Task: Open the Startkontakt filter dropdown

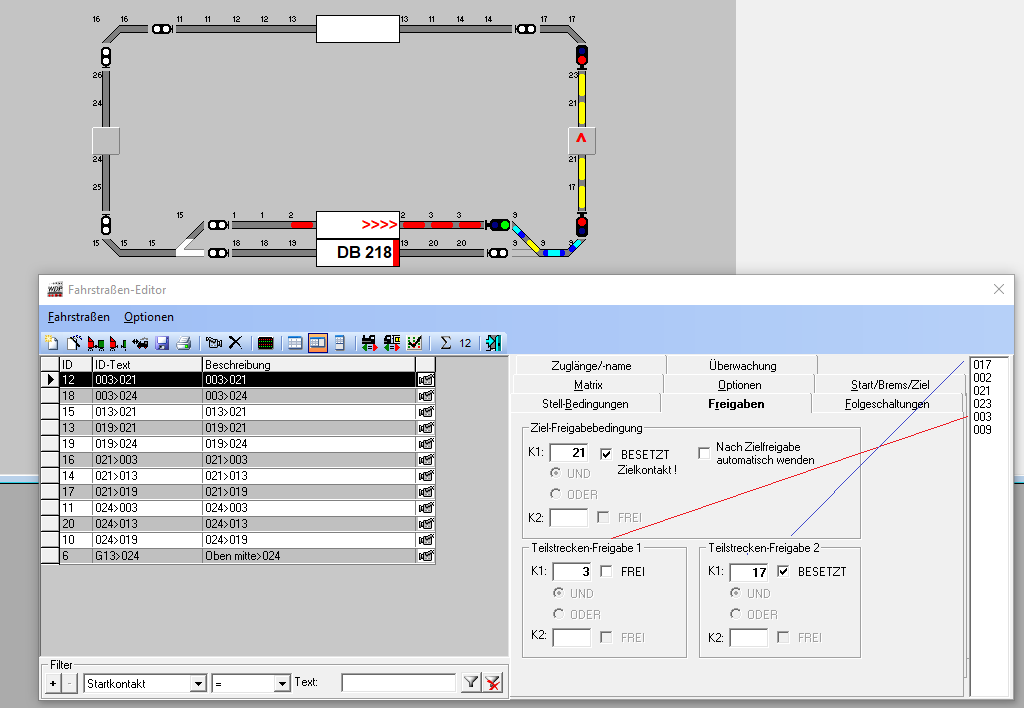Action: (x=198, y=683)
